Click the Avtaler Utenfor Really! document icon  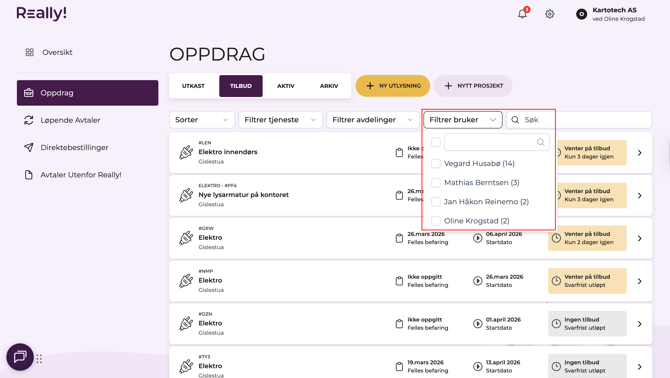click(x=29, y=175)
